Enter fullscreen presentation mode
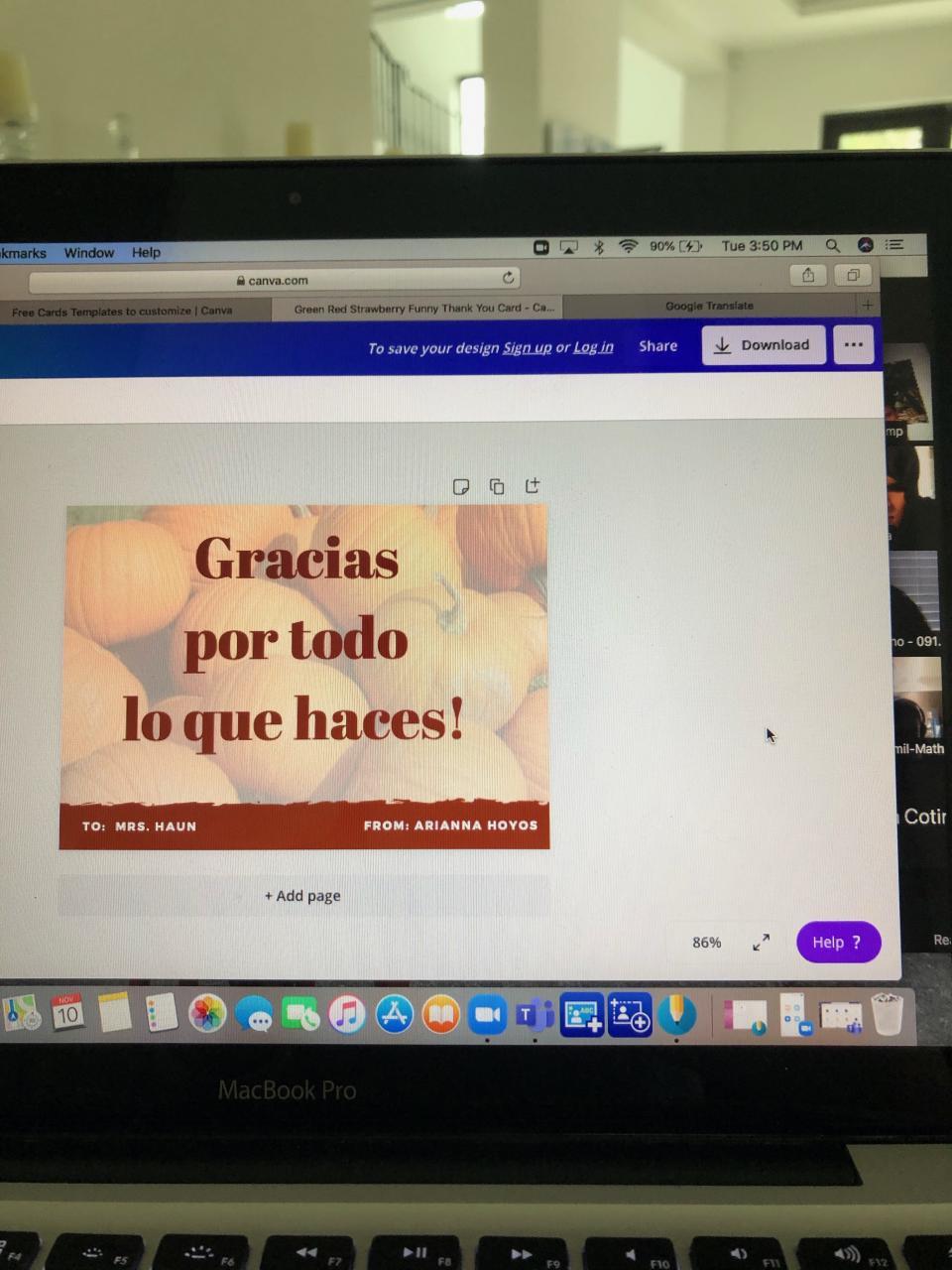 [761, 943]
